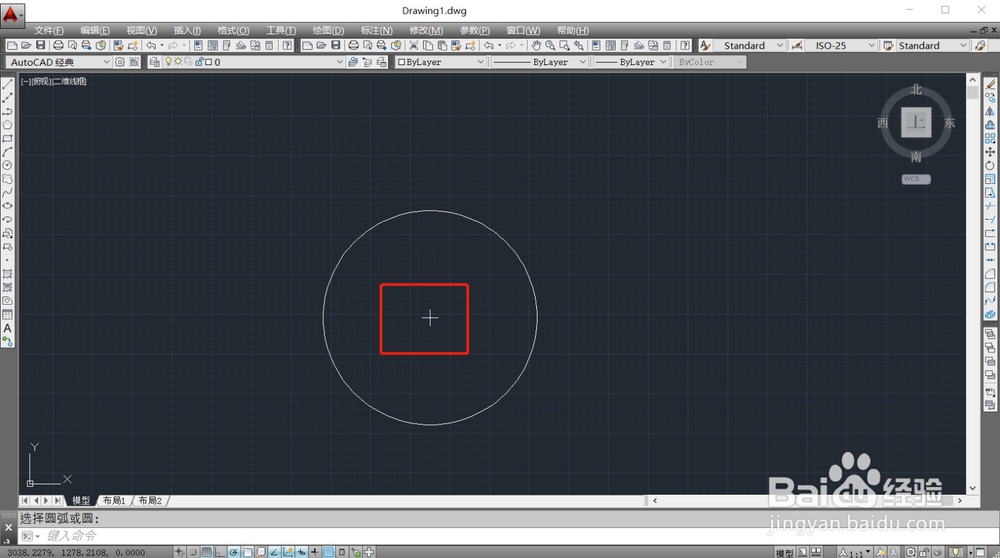The image size is (1000, 558).
Task: Select the Multiline Text A tool
Action: pos(8,328)
